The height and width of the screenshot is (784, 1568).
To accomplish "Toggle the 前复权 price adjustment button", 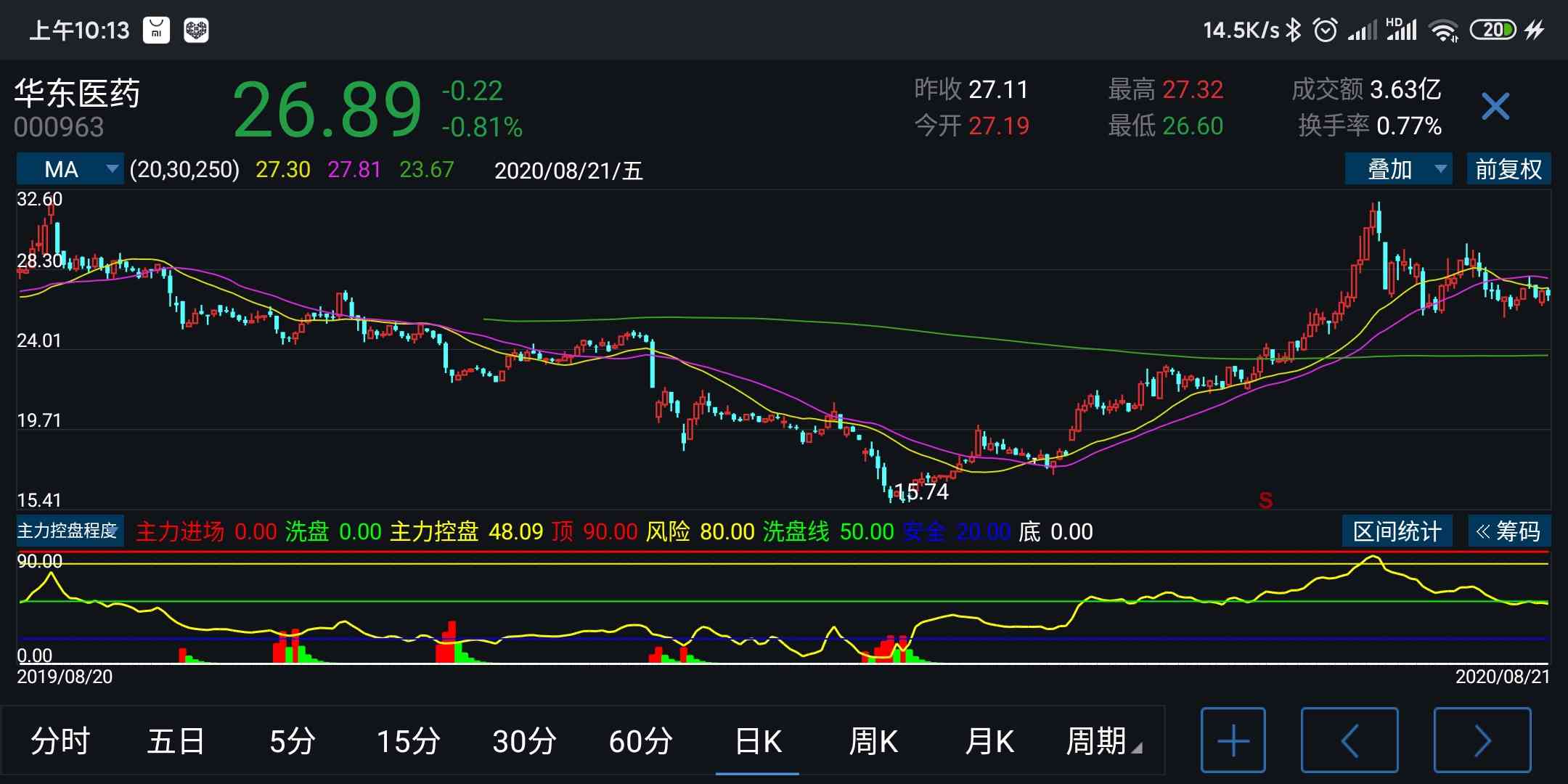I will (1508, 169).
